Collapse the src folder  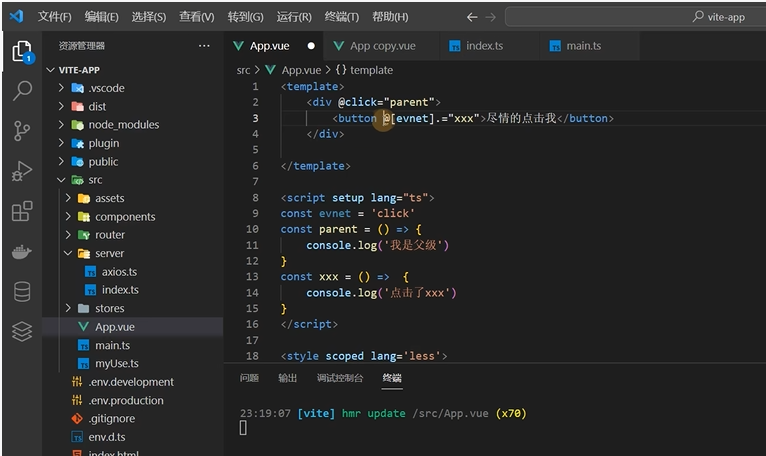[x=61, y=180]
